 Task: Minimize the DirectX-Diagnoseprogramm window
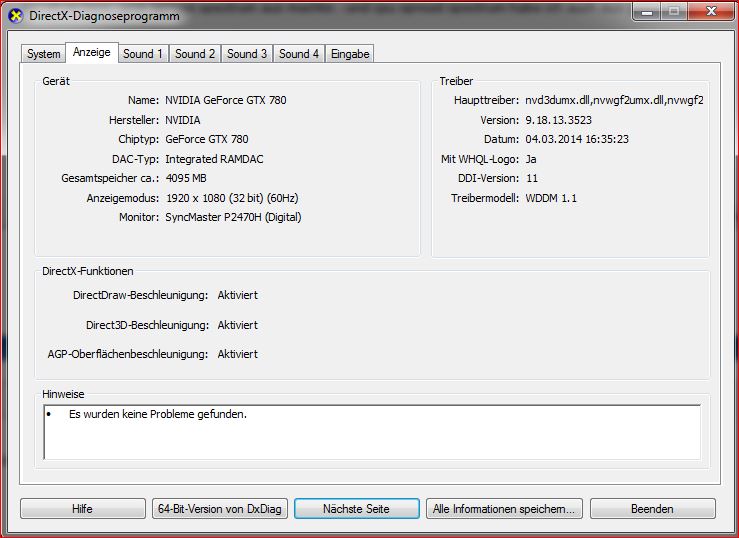click(647, 11)
